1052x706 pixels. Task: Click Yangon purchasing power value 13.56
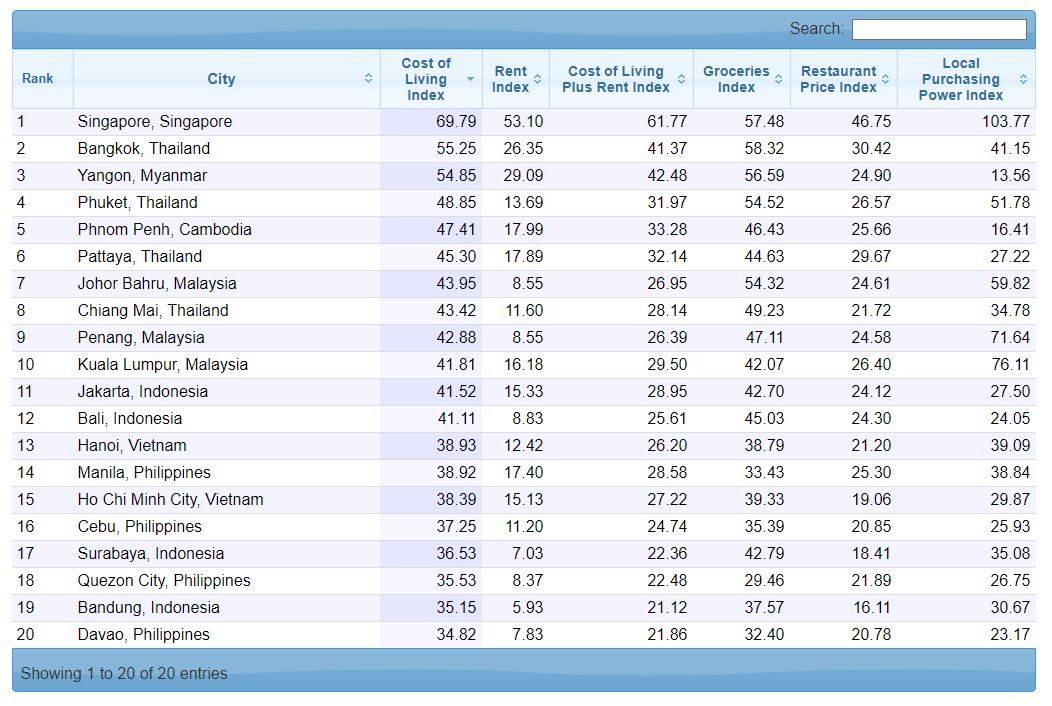tap(1010, 176)
